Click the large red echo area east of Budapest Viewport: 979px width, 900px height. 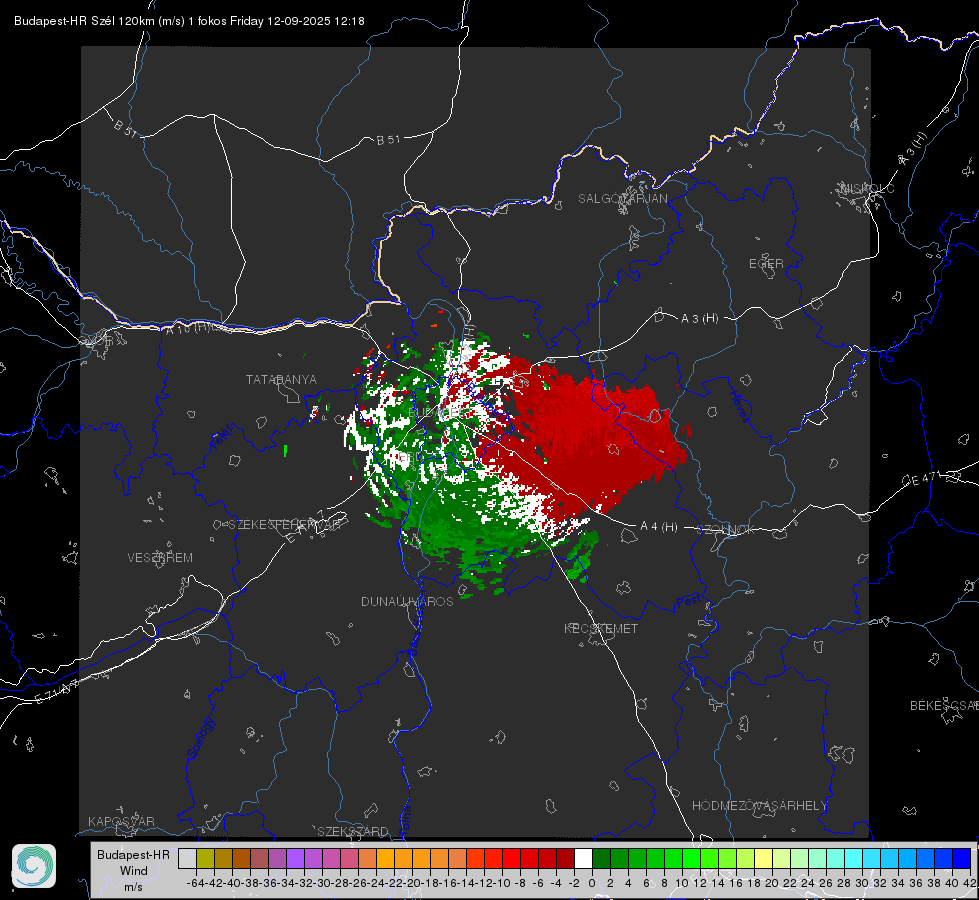coord(593,437)
